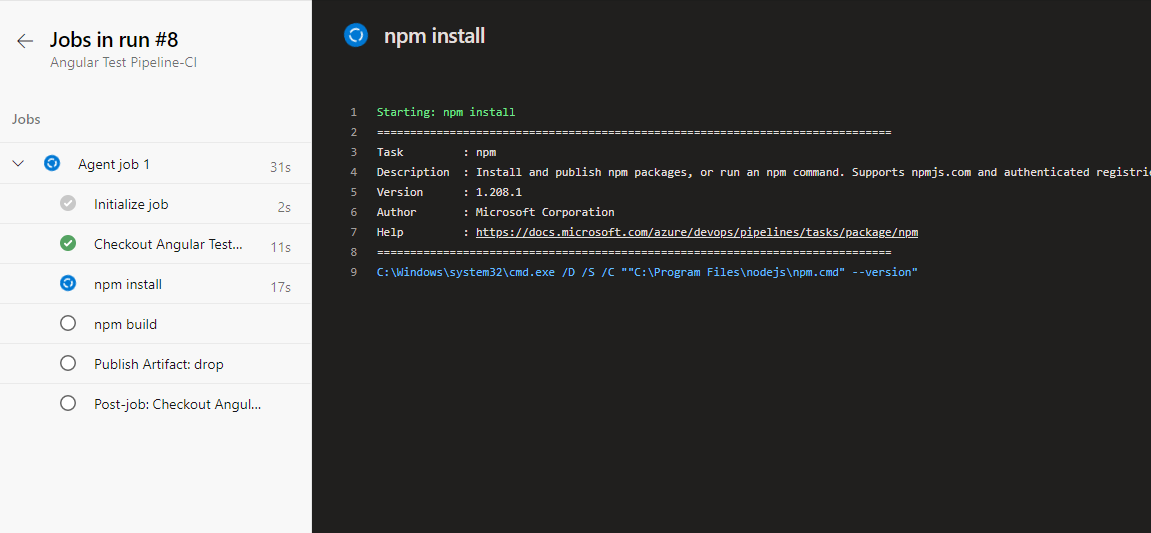Click Post-job Checkout pending circle icon
1151x533 pixels.
[x=68, y=404]
